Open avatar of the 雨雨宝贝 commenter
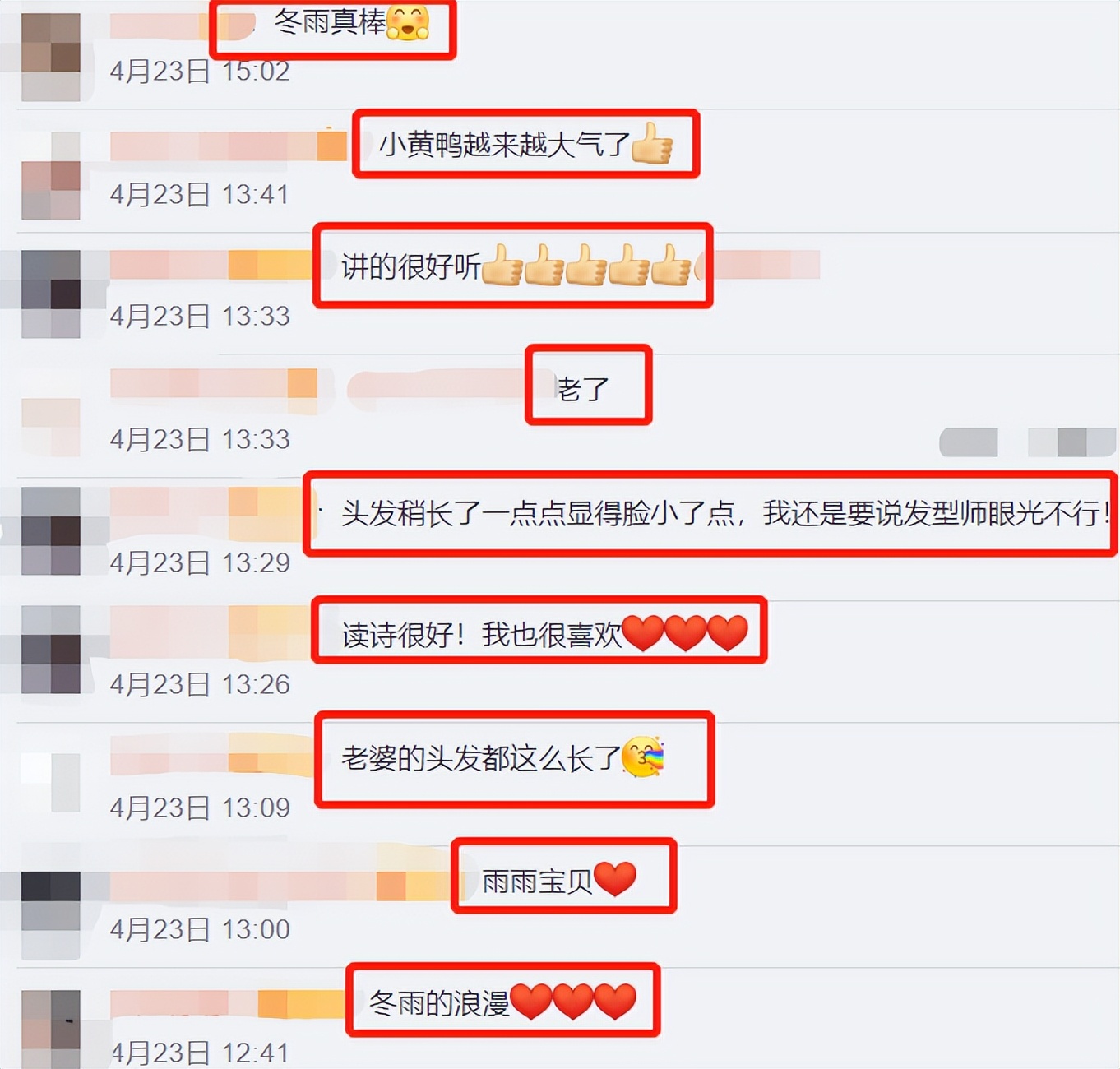The width and height of the screenshot is (1120, 1069). coord(50,913)
